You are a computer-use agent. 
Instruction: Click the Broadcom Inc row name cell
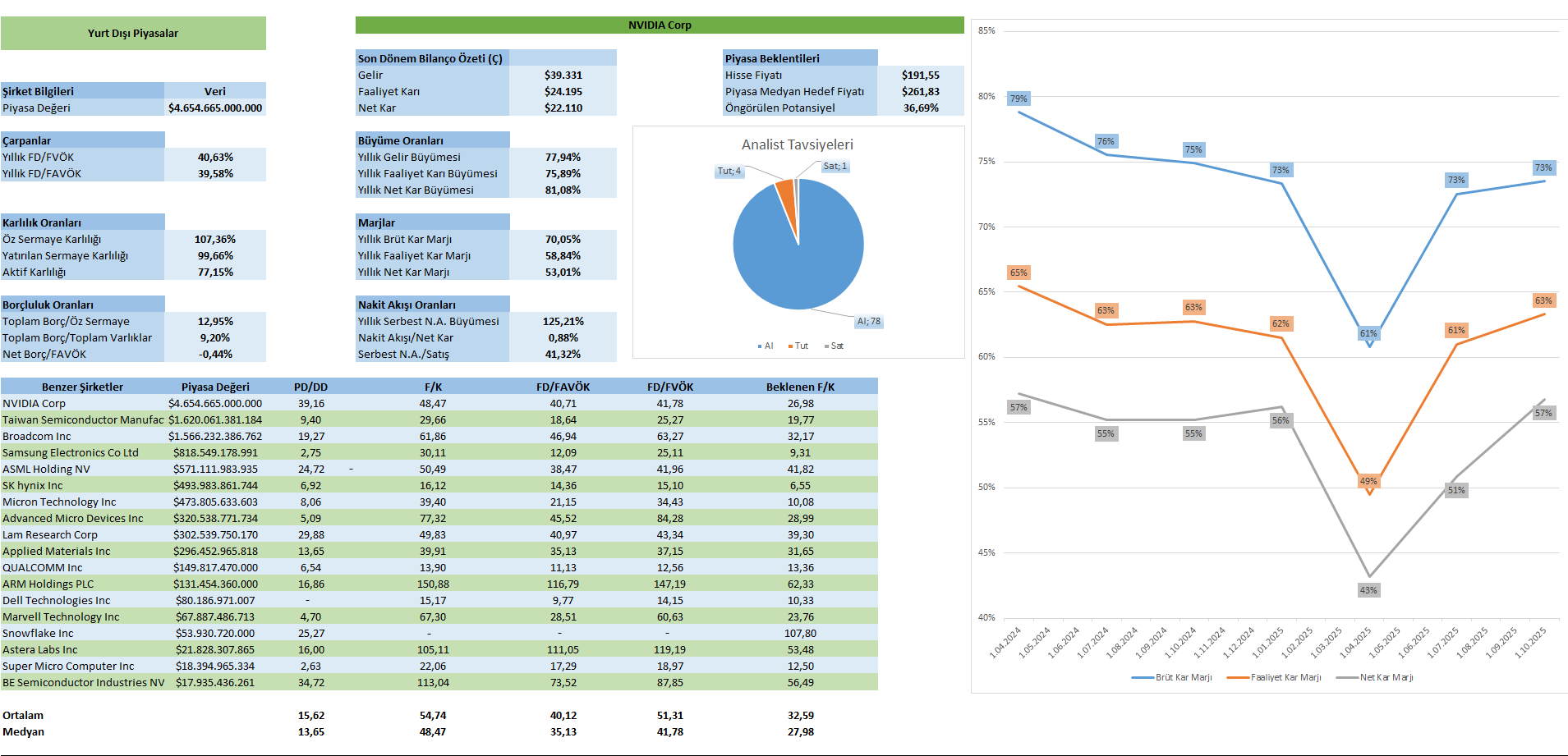point(37,437)
